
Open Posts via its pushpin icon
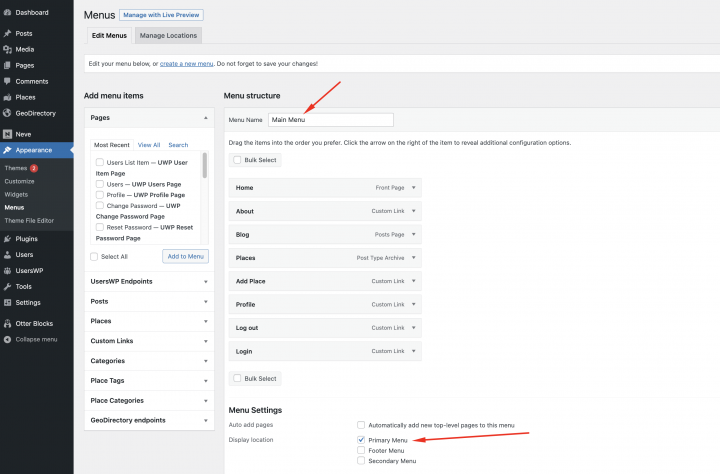[x=7, y=33]
